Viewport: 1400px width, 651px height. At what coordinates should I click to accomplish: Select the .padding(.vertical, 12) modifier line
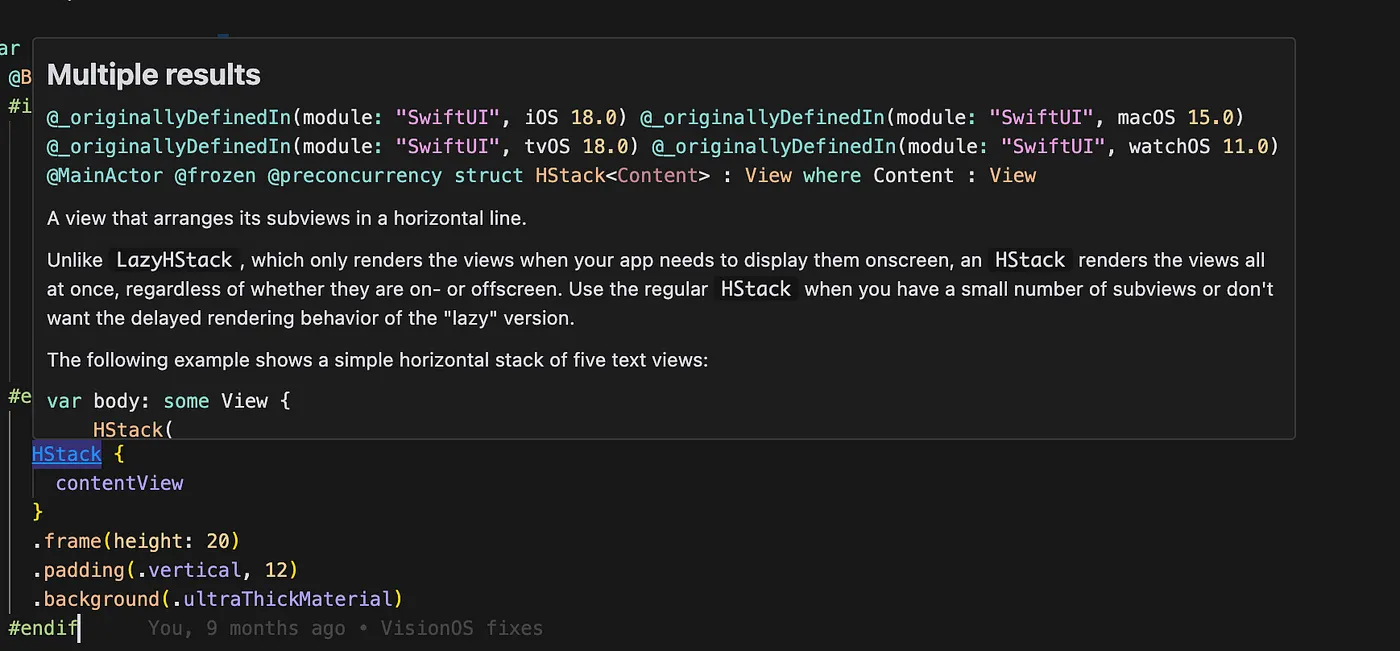coord(165,569)
